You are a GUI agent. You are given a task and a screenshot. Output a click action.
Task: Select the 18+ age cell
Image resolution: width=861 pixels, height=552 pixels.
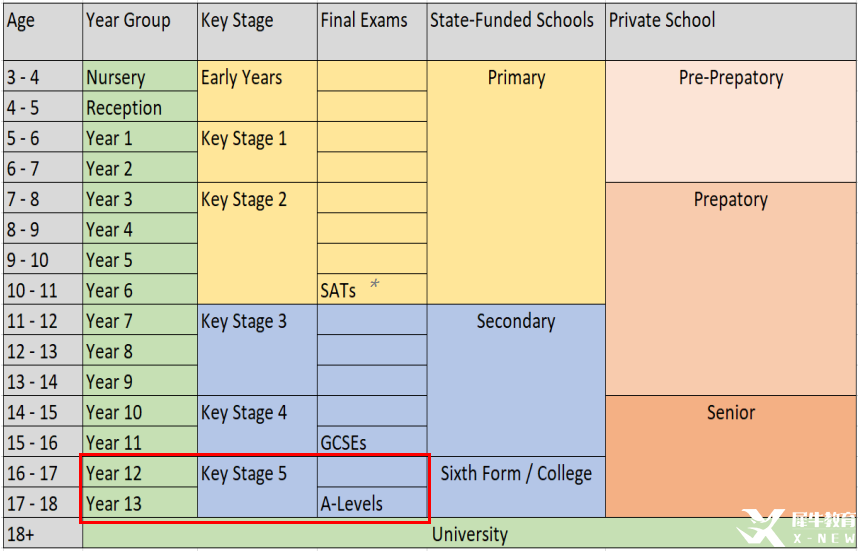[x=20, y=535]
